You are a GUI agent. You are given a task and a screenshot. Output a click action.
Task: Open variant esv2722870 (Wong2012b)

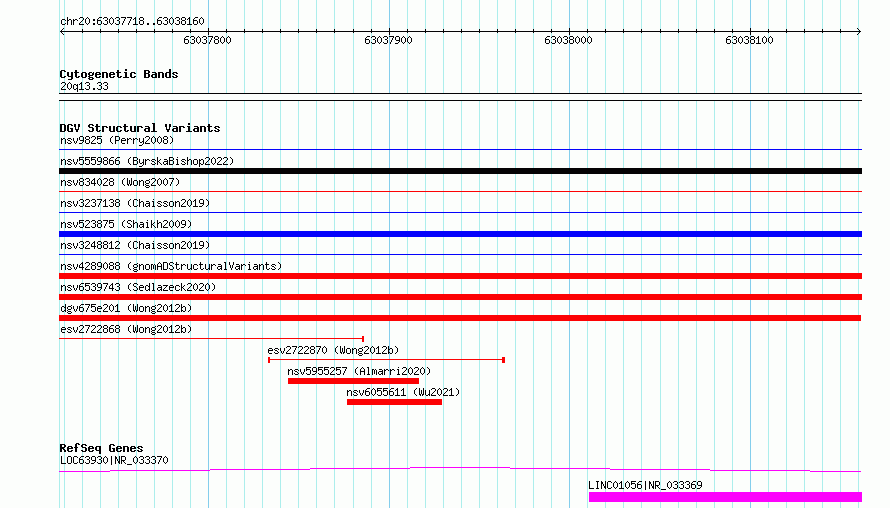(x=333, y=350)
